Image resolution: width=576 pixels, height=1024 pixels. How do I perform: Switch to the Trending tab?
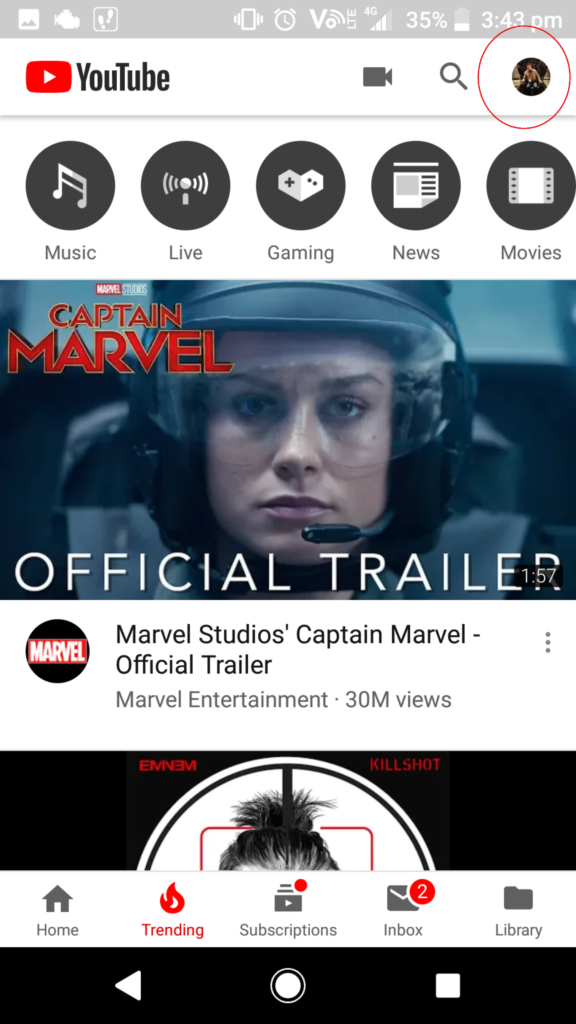point(172,910)
